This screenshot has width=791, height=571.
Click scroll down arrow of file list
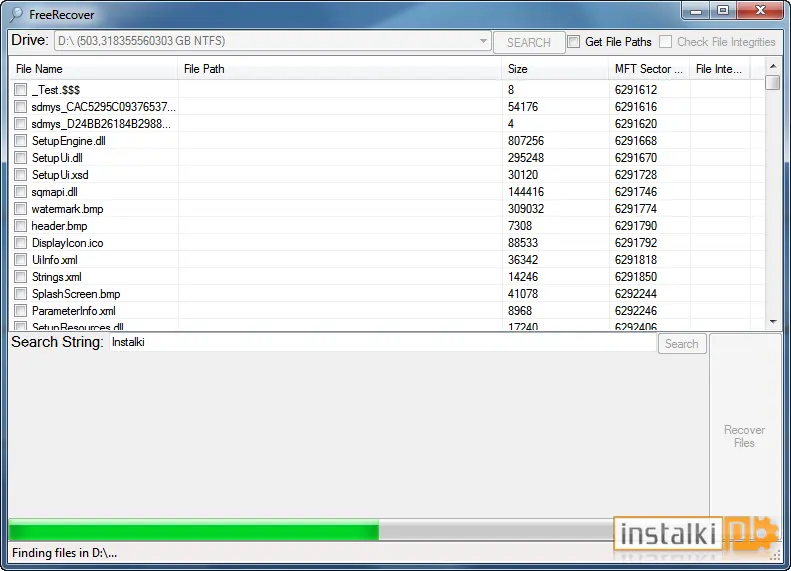point(772,322)
